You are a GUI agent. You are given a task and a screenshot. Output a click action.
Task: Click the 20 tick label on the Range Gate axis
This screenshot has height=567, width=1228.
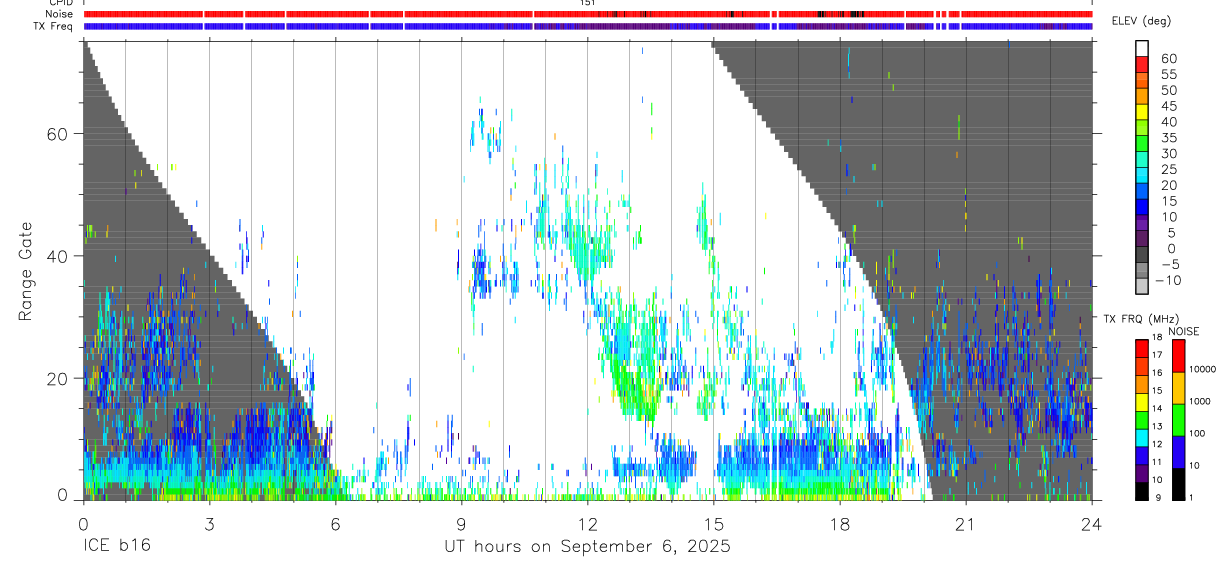tap(60, 378)
